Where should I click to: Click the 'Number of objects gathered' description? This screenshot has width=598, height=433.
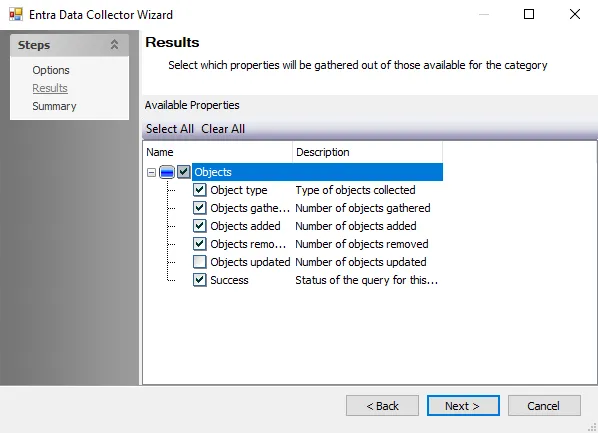(363, 208)
